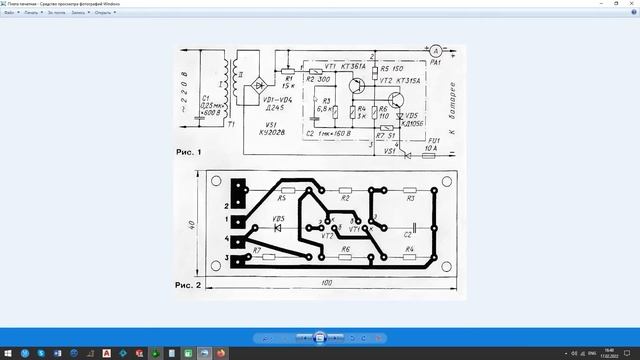
Task: Open the Windows notification center
Action: [x=627, y=353]
